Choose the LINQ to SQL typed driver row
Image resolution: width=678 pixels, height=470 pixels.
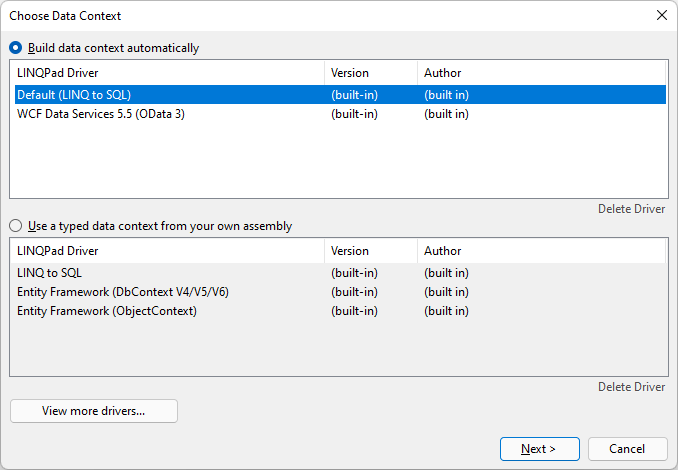[x=340, y=273]
